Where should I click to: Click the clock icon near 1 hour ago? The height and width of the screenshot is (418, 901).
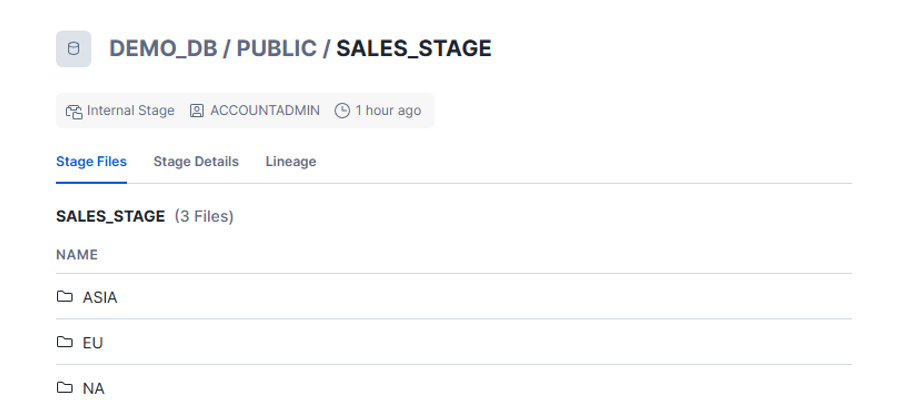click(x=342, y=111)
